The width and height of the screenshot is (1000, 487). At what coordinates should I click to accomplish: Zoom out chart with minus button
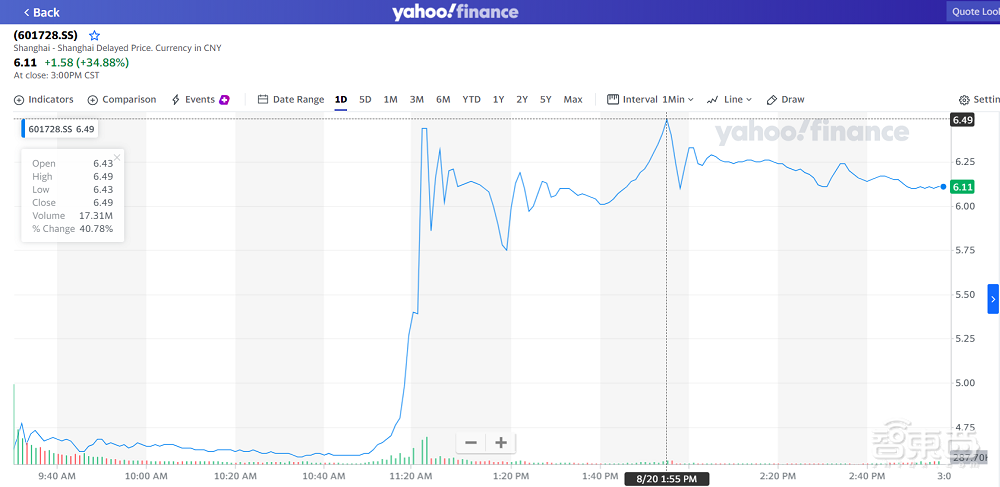point(471,443)
